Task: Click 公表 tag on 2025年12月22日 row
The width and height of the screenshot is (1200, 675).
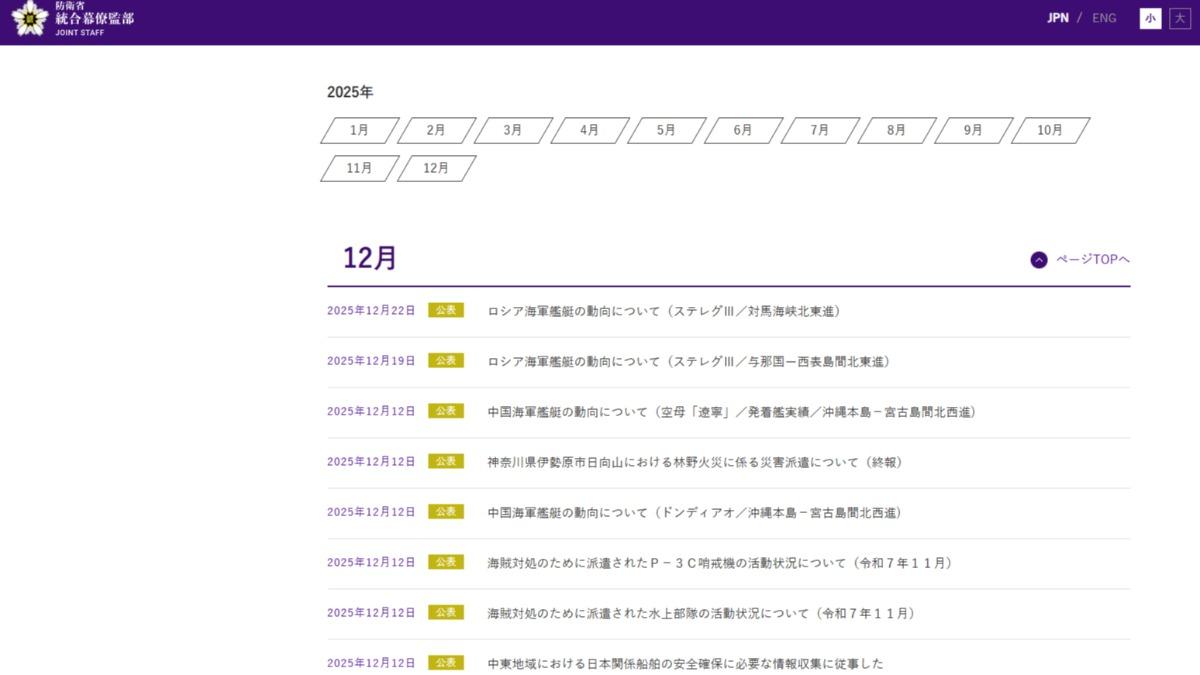Action: pos(446,310)
